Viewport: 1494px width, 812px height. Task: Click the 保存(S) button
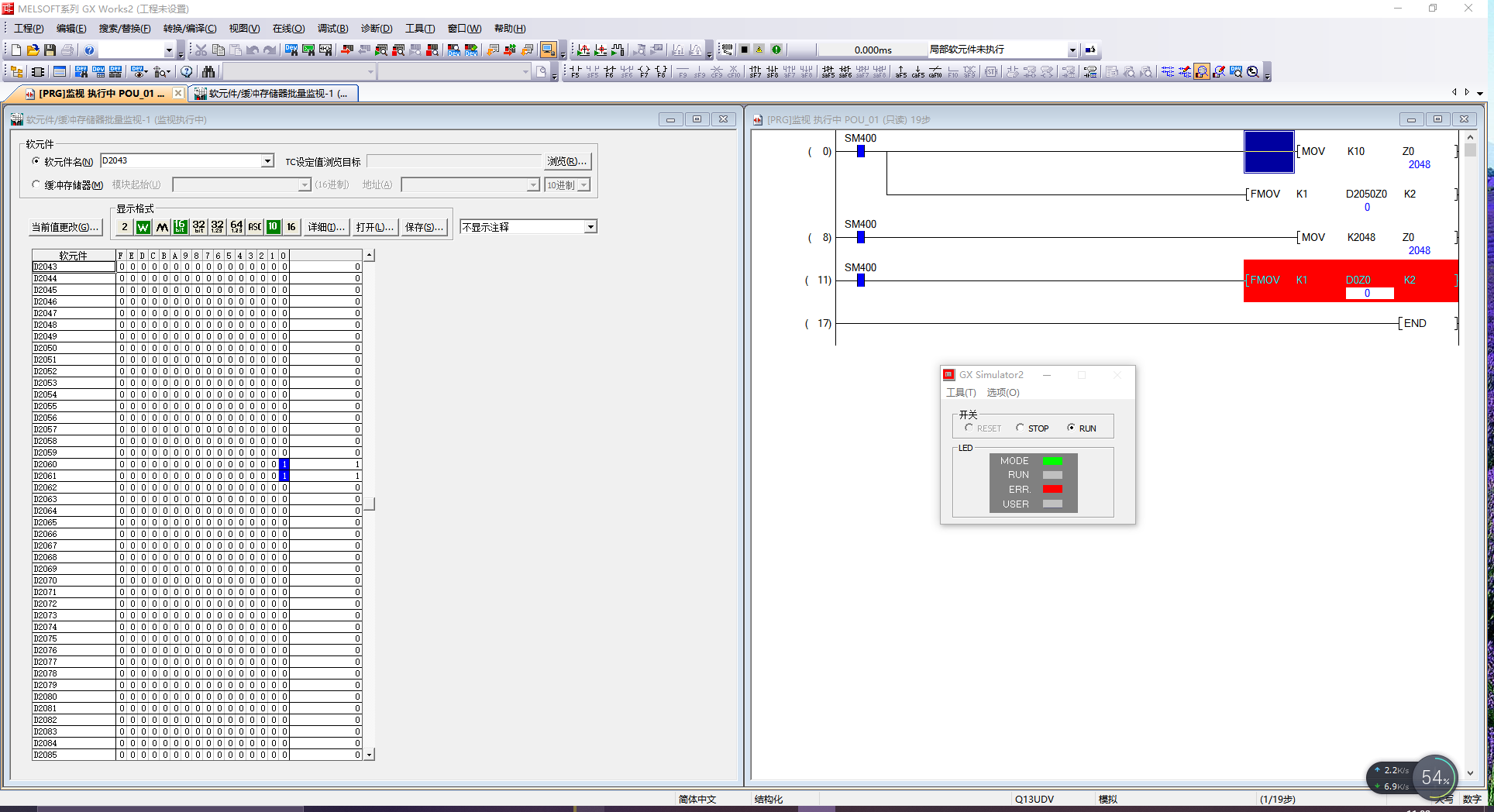tap(424, 227)
